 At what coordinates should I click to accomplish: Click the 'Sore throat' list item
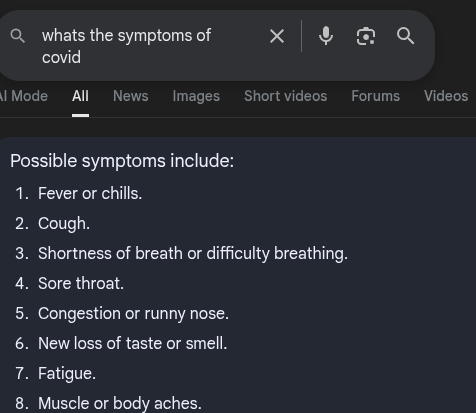[x=81, y=283]
